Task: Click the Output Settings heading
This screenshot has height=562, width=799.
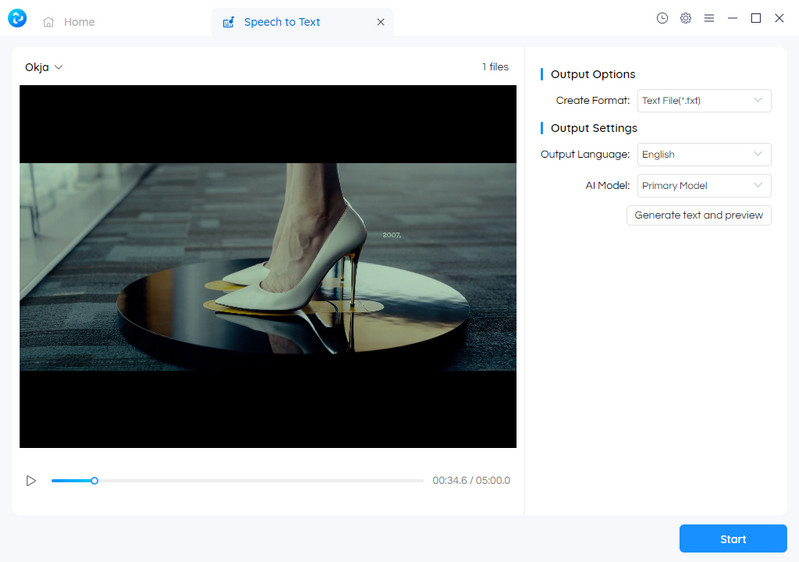Action: pyautogui.click(x=594, y=128)
